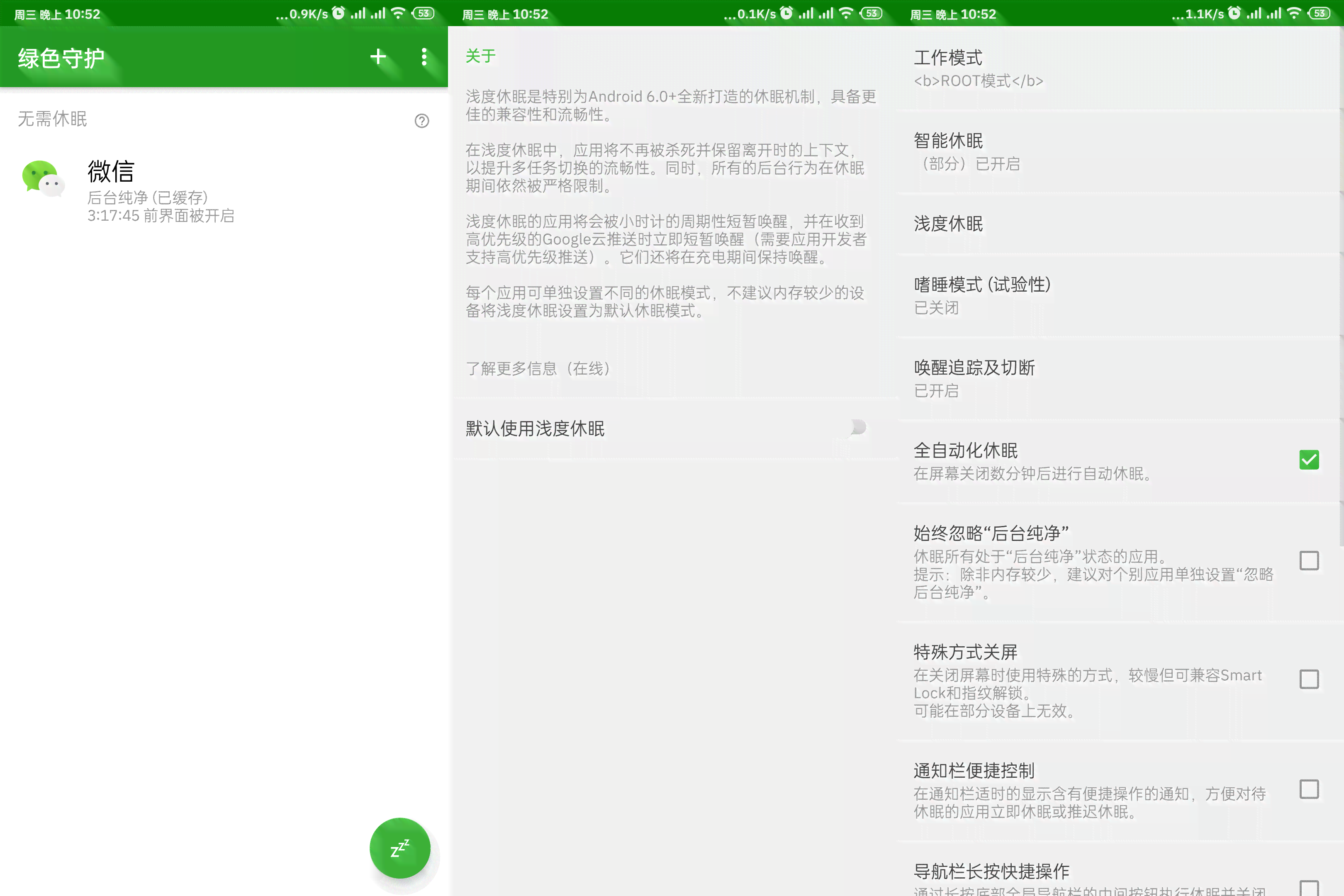Enable the 特殊方式关屏 checkbox
Viewport: 1344px width, 896px height.
point(1309,679)
